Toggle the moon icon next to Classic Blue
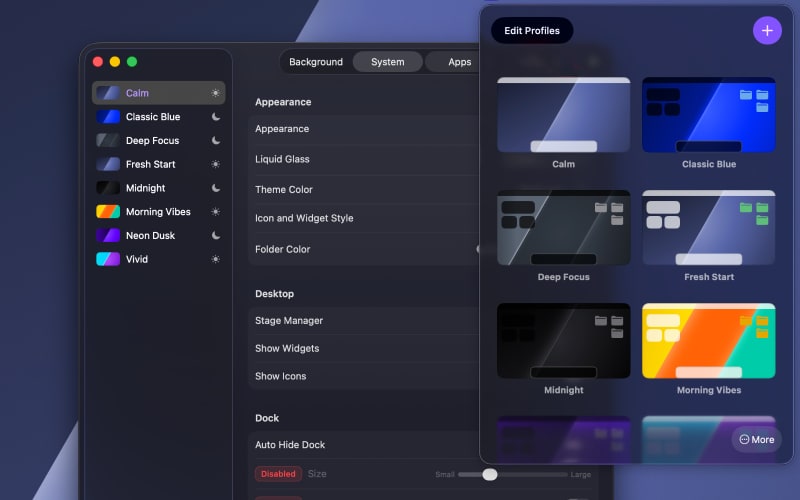Image resolution: width=800 pixels, height=500 pixels. tap(215, 117)
